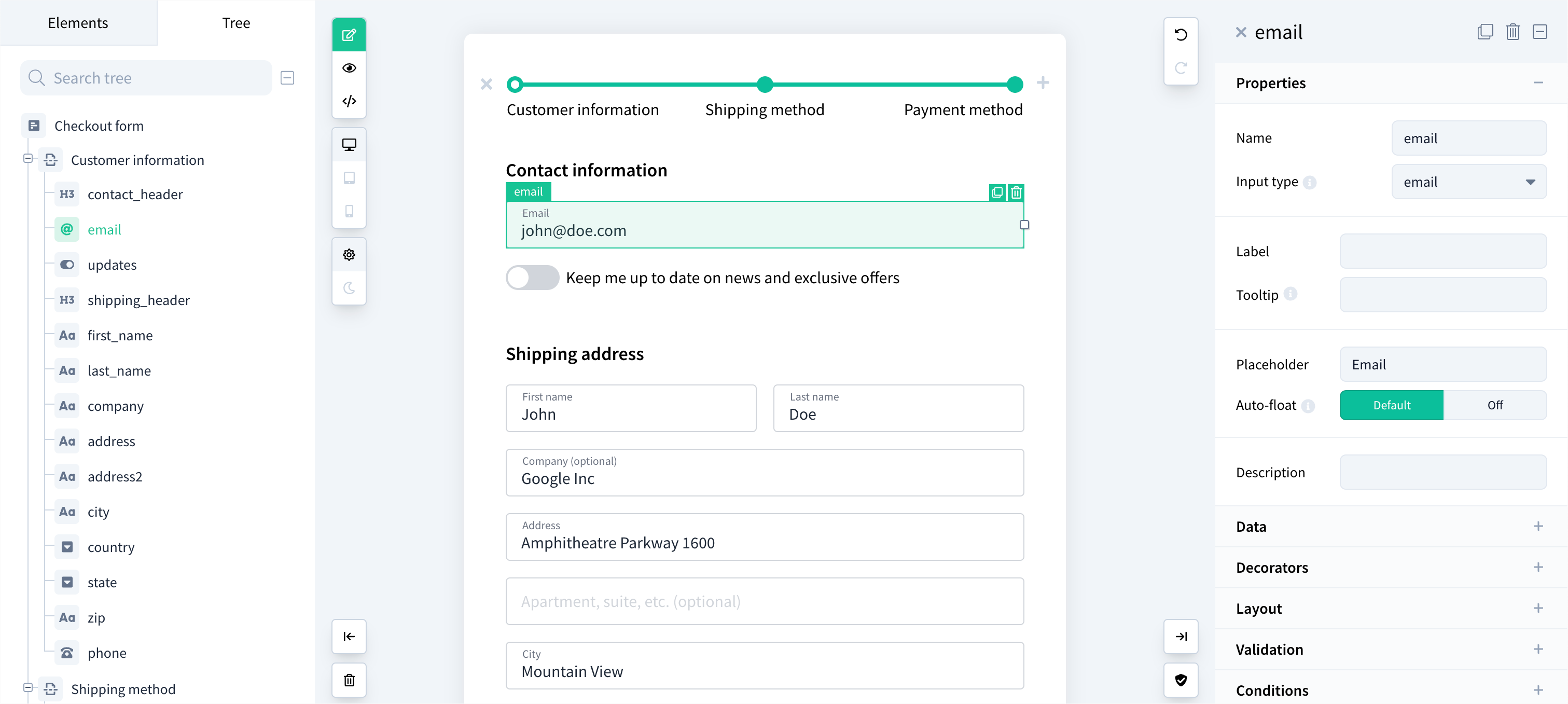Switch to code view
This screenshot has height=704, width=1568.
[349, 101]
